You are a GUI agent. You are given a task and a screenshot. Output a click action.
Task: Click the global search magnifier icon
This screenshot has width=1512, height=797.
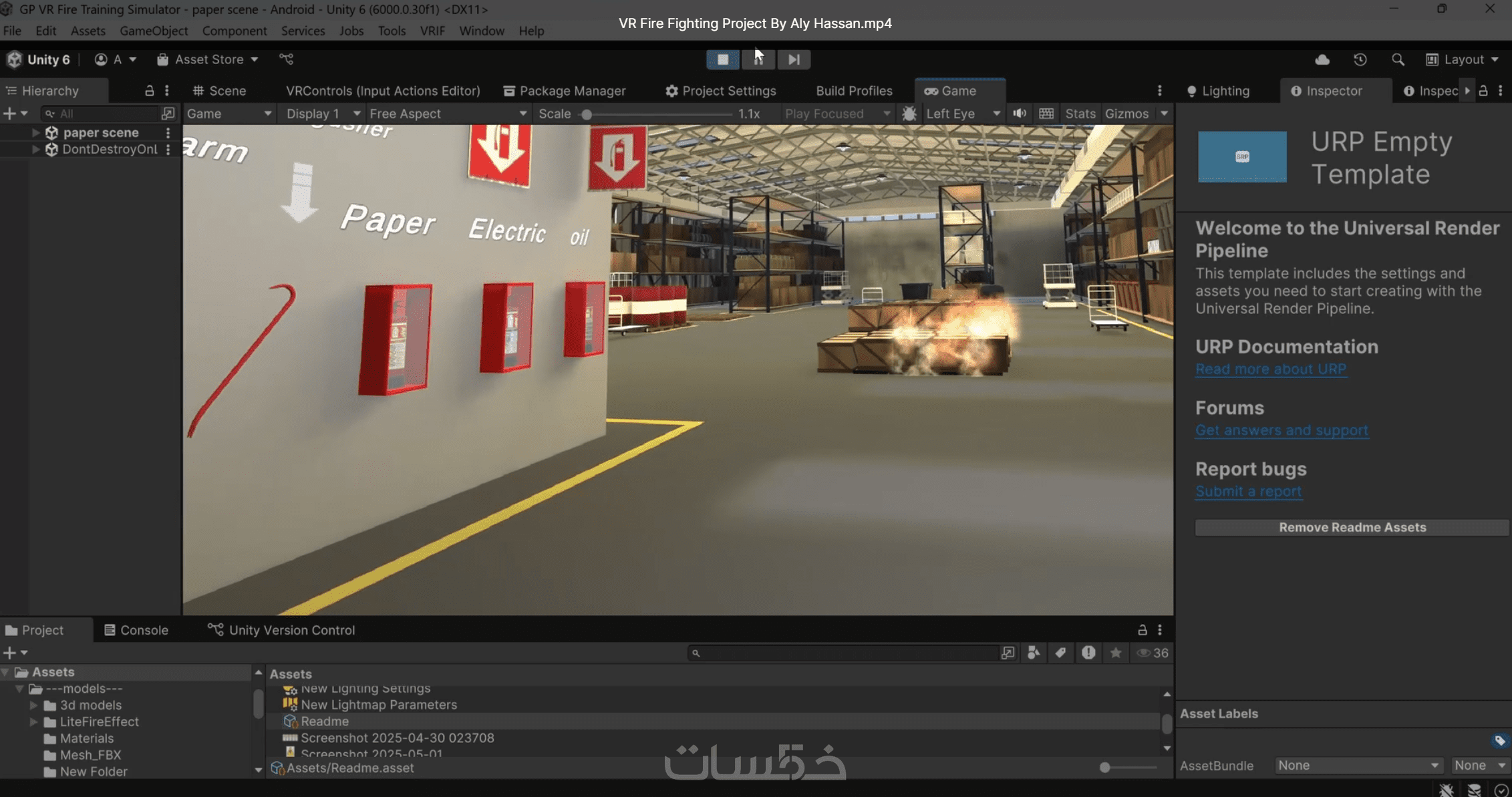tap(1398, 59)
